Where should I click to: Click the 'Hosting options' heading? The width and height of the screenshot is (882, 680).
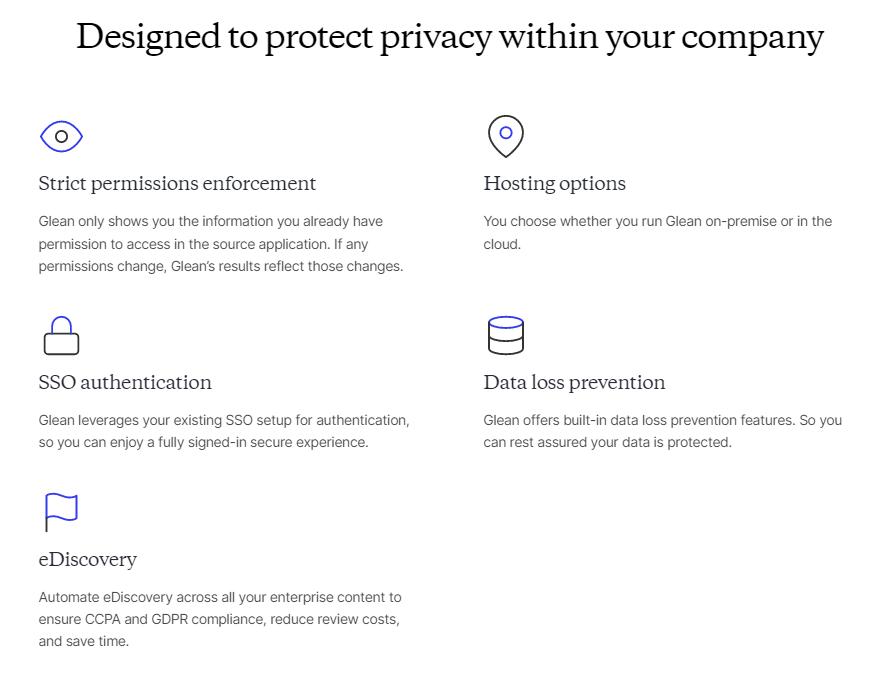coord(554,183)
